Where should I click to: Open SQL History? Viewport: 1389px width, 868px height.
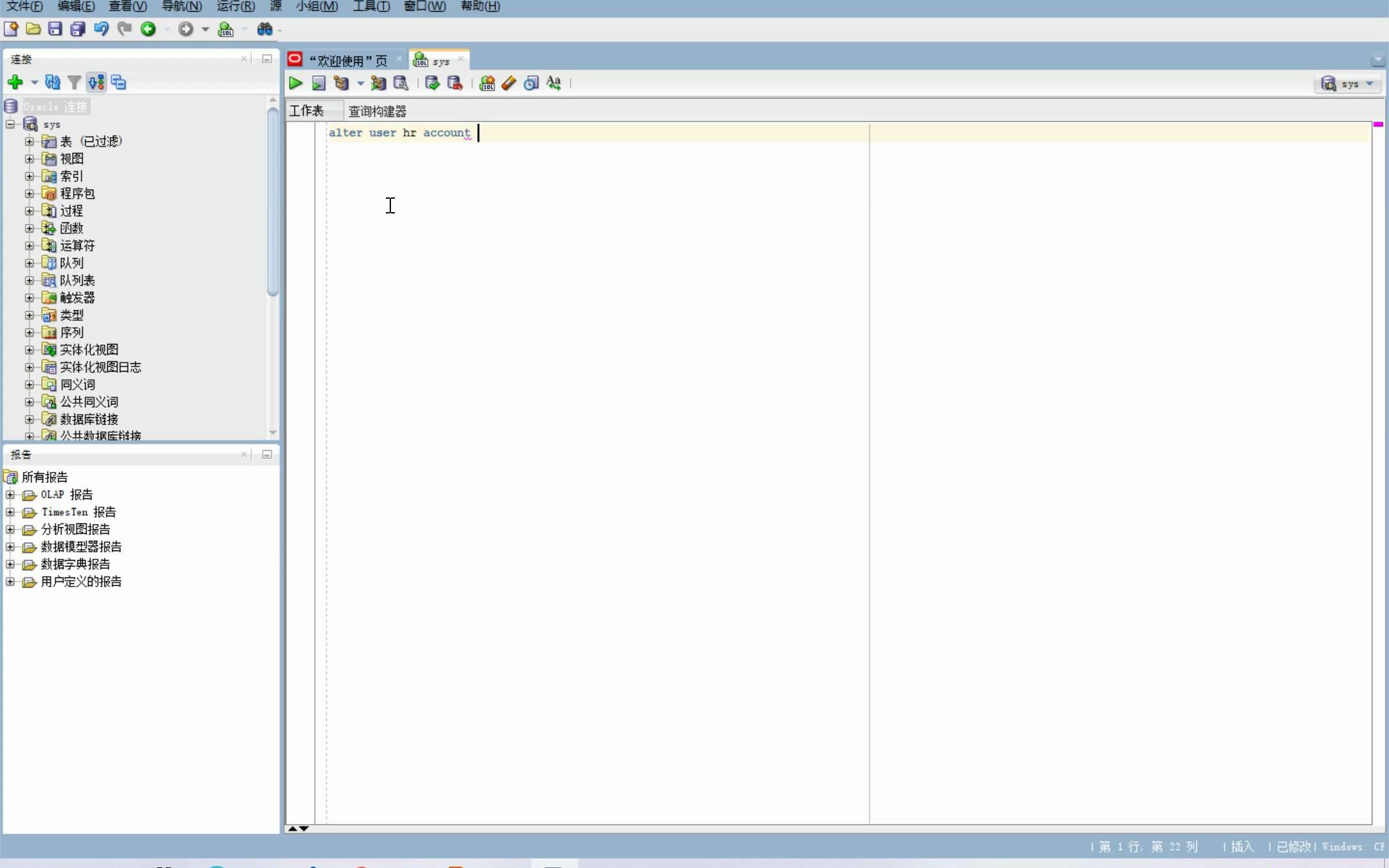click(x=531, y=83)
